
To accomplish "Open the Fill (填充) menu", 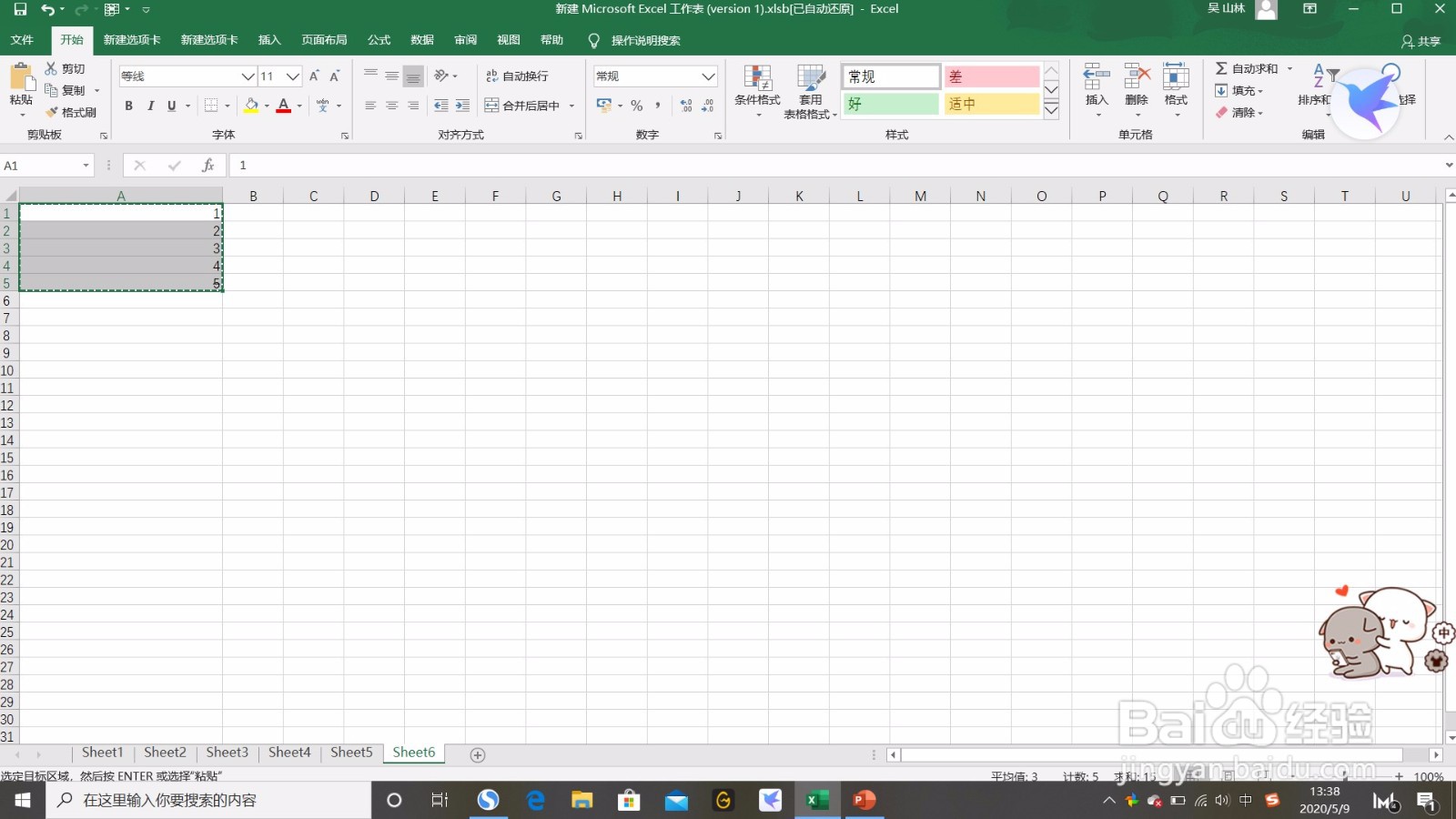I will click(1239, 91).
